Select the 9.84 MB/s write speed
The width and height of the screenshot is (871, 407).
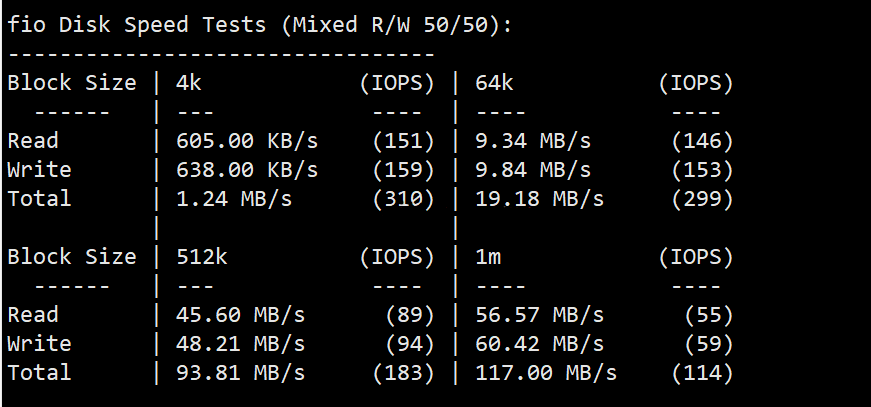coord(533,170)
